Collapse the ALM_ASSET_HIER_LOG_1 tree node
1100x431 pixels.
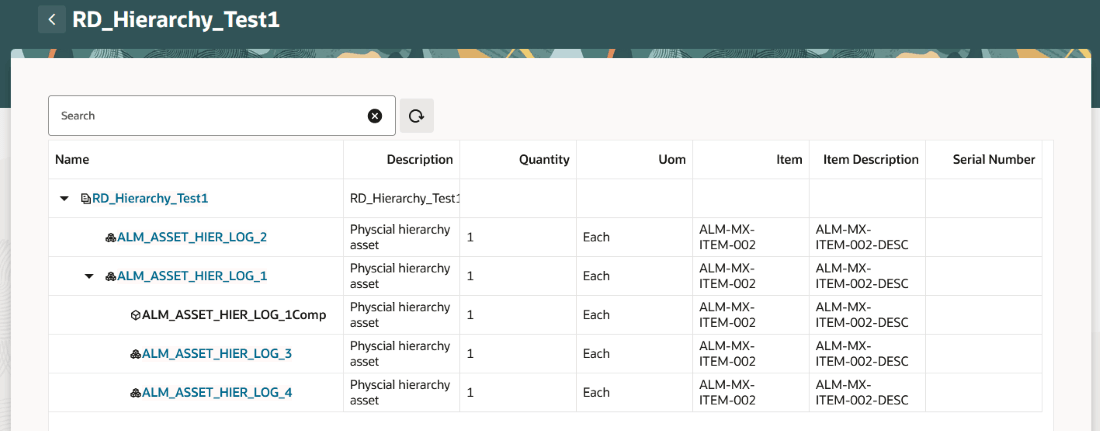89,276
